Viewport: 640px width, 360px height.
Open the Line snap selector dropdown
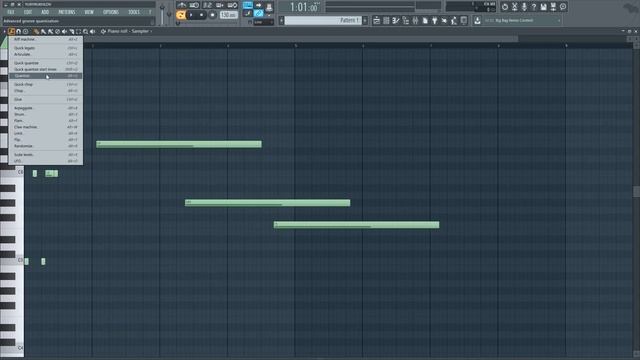click(x=263, y=22)
